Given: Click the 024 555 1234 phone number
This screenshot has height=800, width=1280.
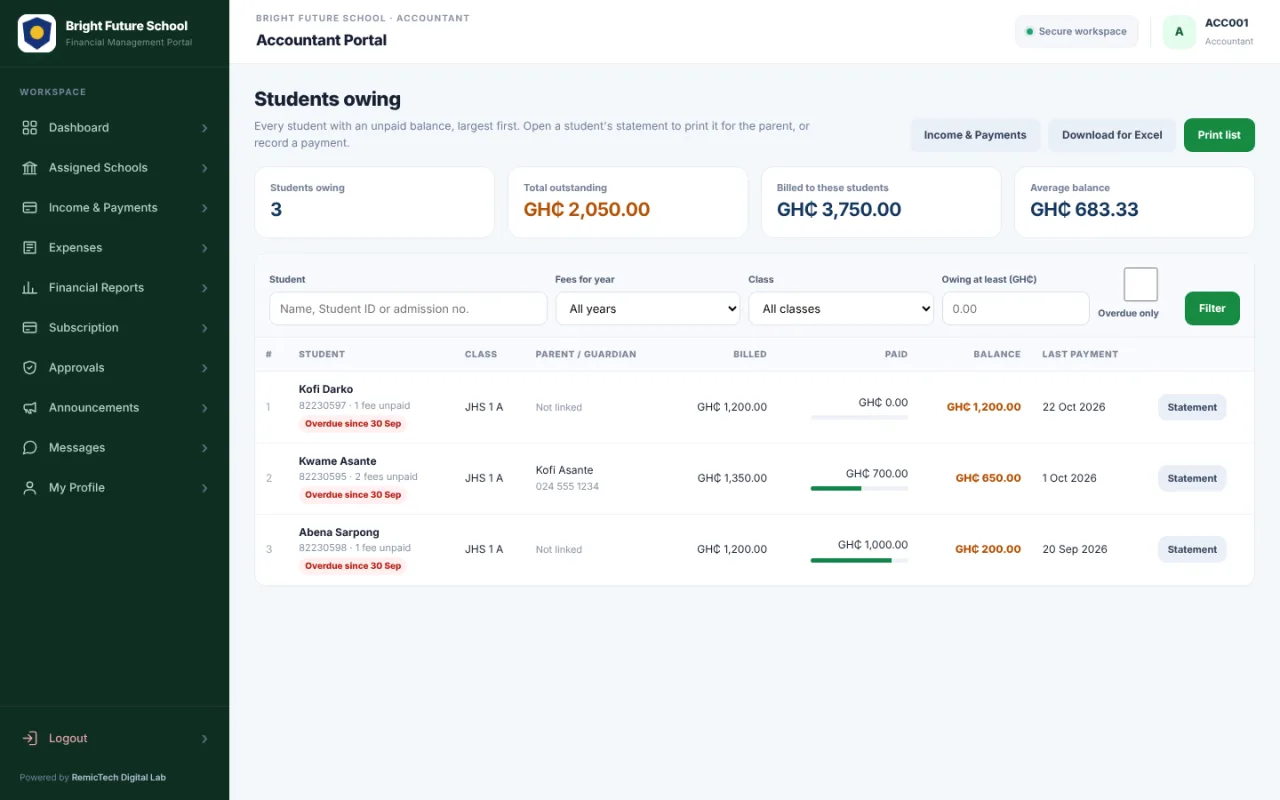Looking at the screenshot, I should (x=567, y=487).
